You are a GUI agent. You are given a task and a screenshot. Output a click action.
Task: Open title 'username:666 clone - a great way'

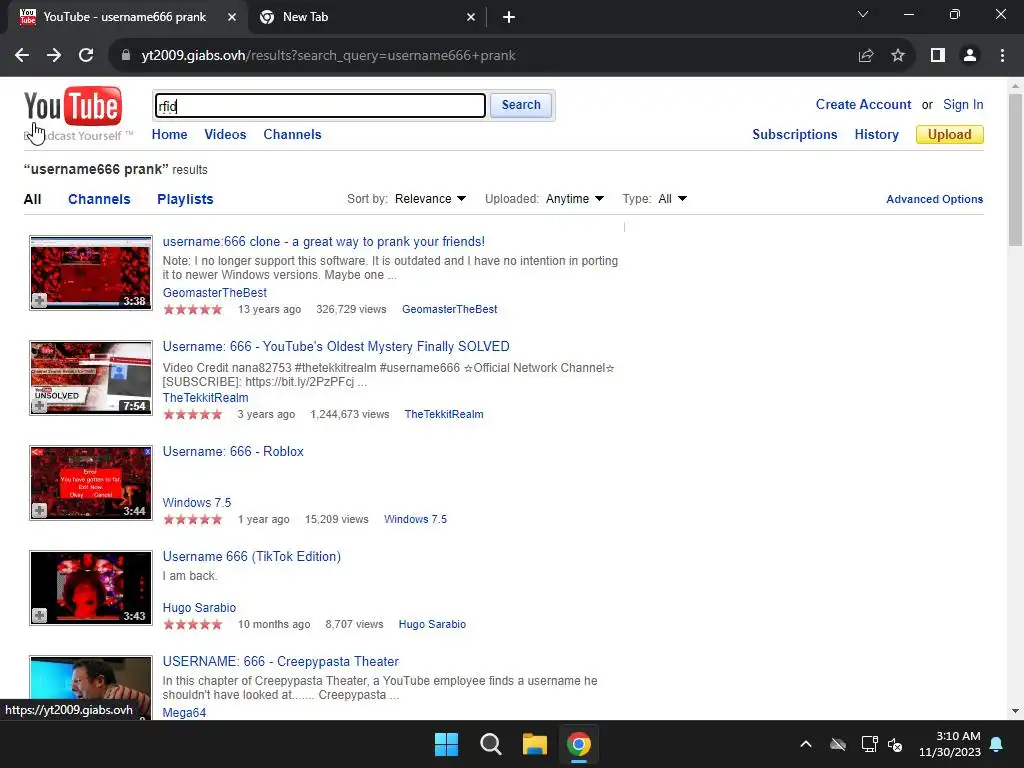tap(324, 242)
